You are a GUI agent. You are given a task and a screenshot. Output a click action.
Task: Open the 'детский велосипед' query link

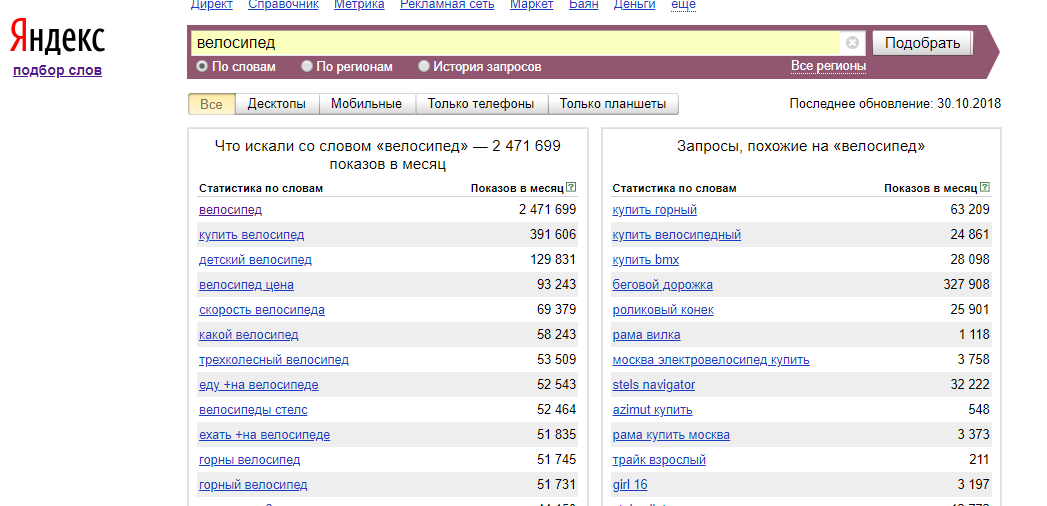(255, 260)
